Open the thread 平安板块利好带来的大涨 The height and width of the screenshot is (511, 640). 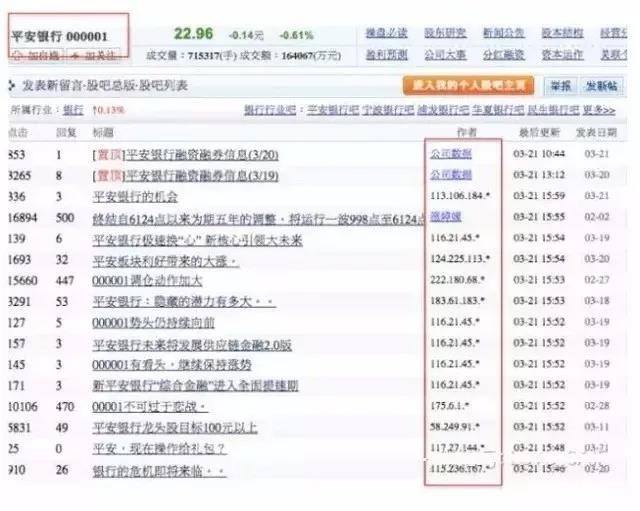point(166,261)
